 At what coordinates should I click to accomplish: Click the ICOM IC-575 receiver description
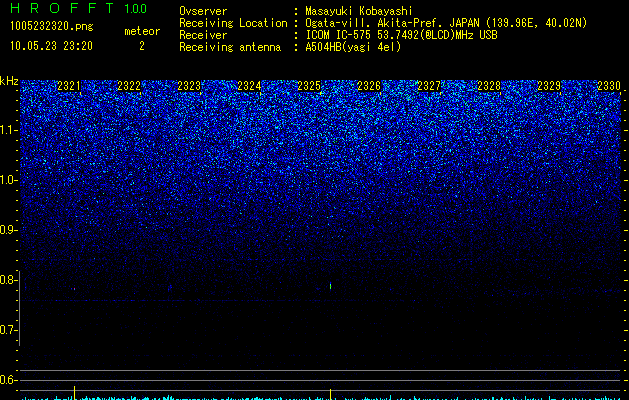click(401, 35)
